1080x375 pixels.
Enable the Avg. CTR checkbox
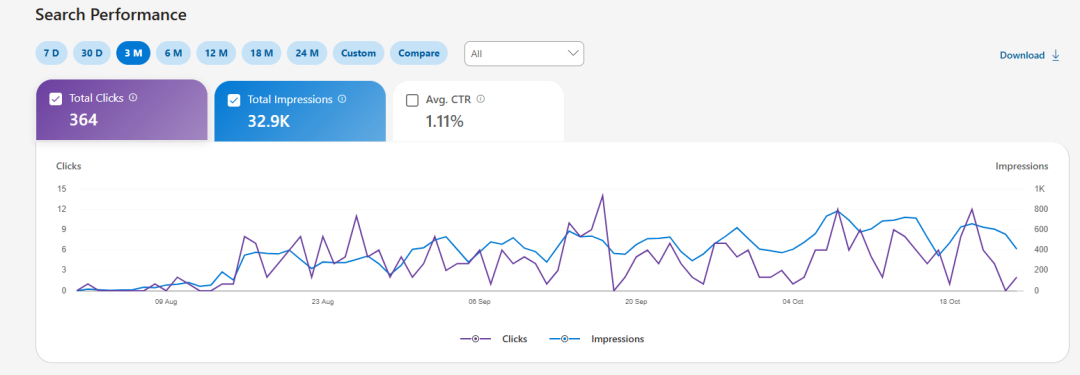coord(413,101)
